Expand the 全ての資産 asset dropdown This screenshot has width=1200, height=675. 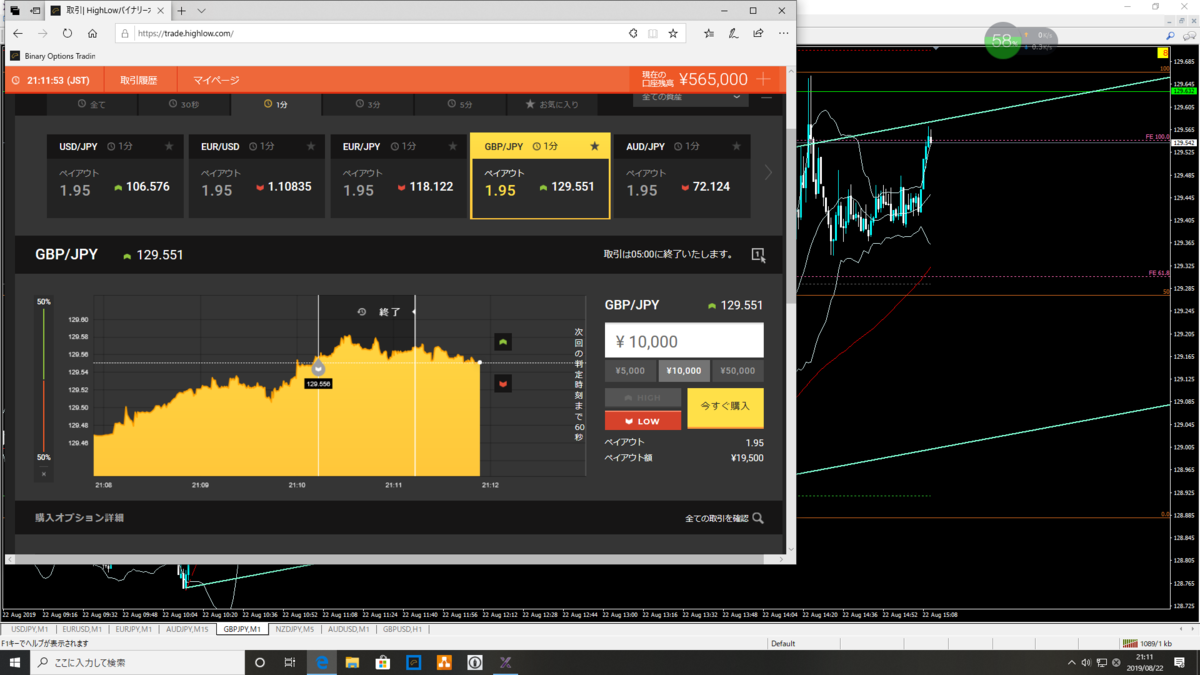coord(691,98)
